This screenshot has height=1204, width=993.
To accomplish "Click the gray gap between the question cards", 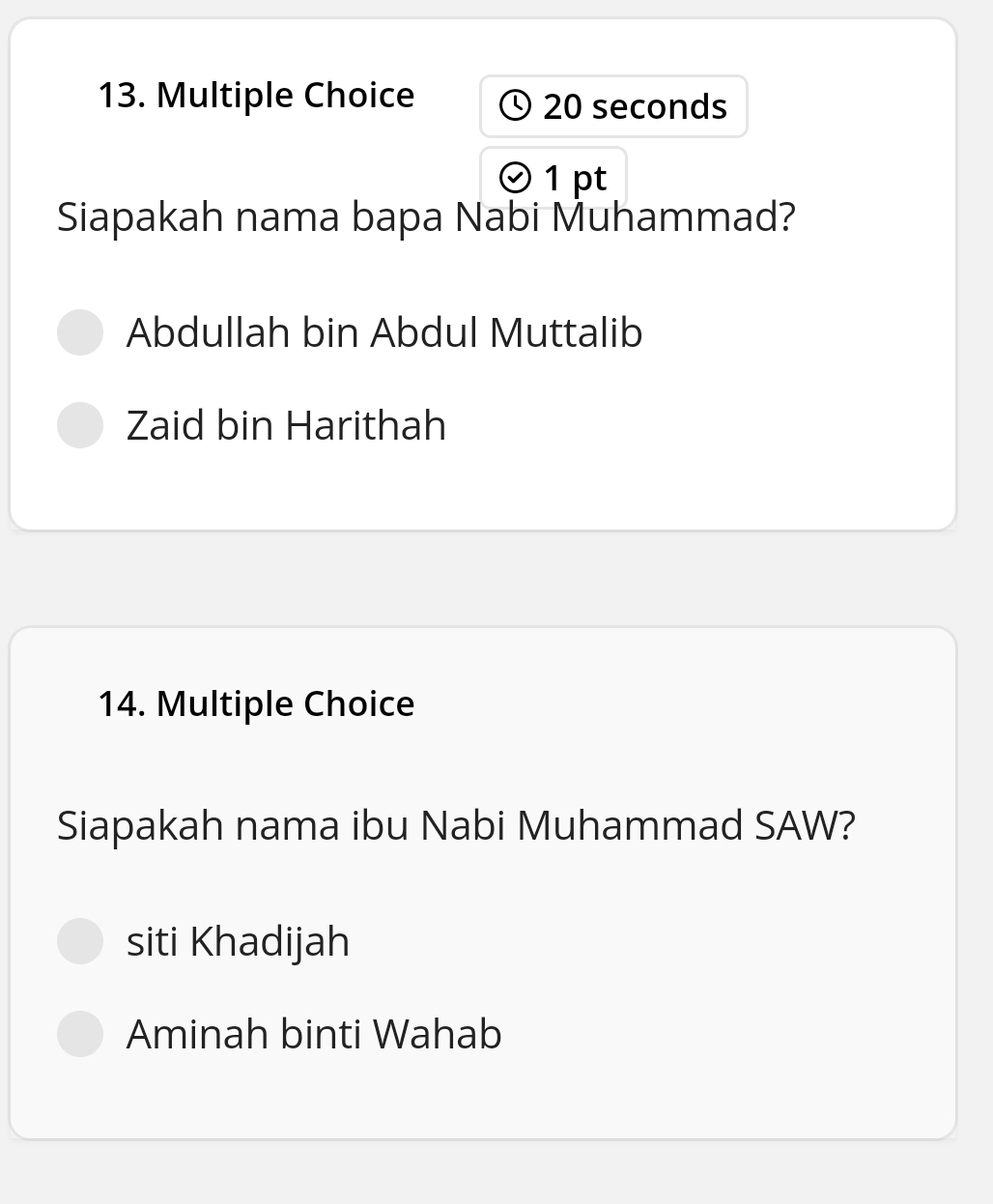I will pos(483,578).
